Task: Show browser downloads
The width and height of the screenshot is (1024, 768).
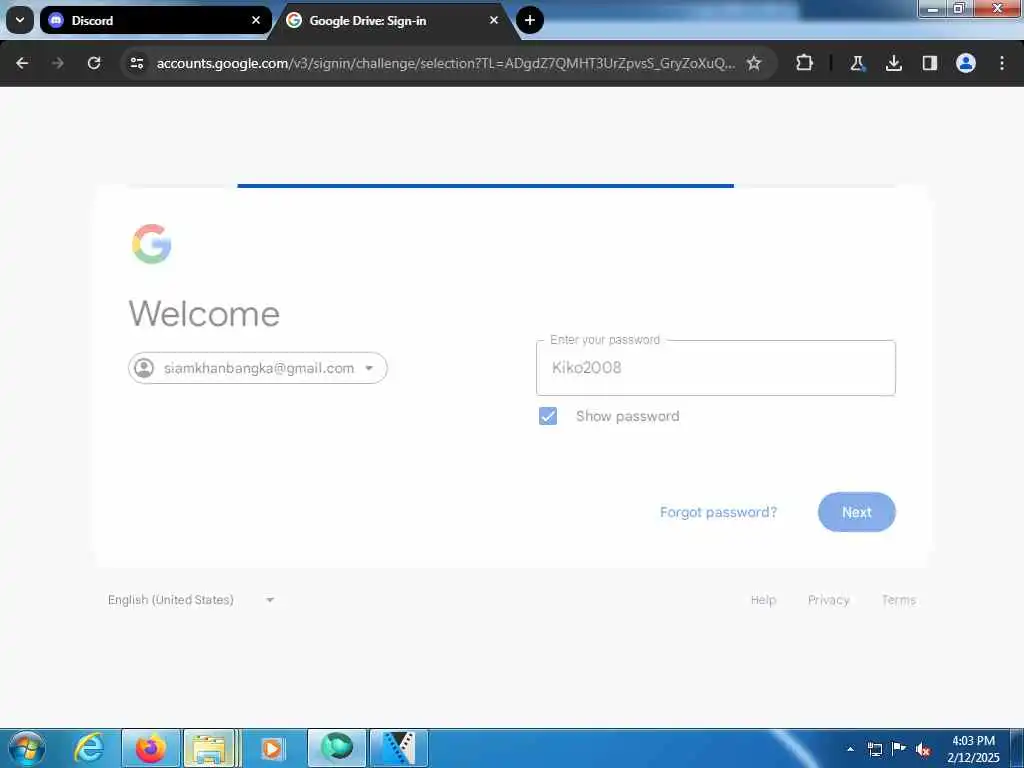Action: (893, 63)
